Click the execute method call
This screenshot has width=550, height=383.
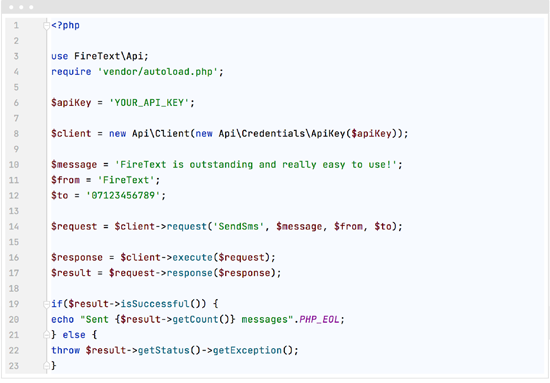[x=192, y=257]
